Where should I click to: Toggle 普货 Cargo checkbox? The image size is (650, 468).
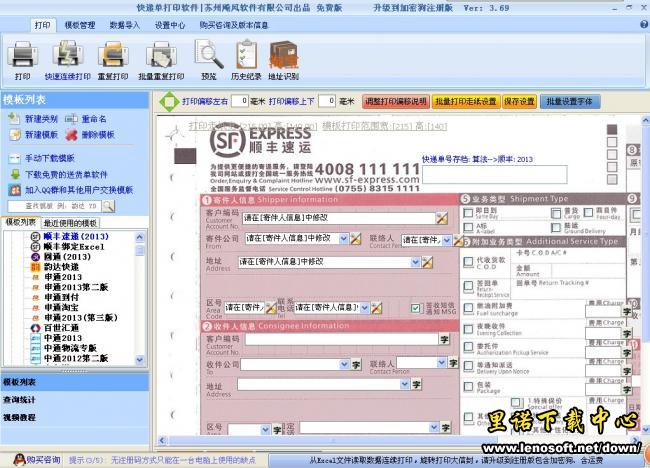555,213
